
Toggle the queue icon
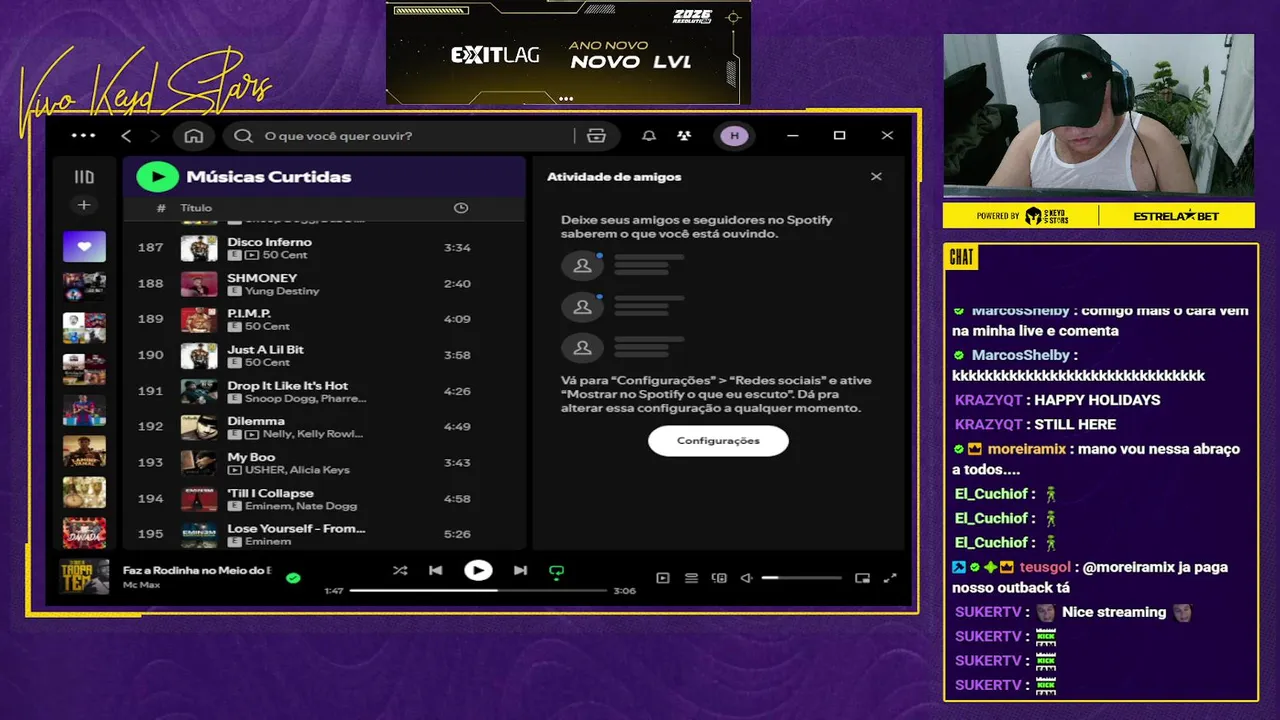click(x=691, y=578)
